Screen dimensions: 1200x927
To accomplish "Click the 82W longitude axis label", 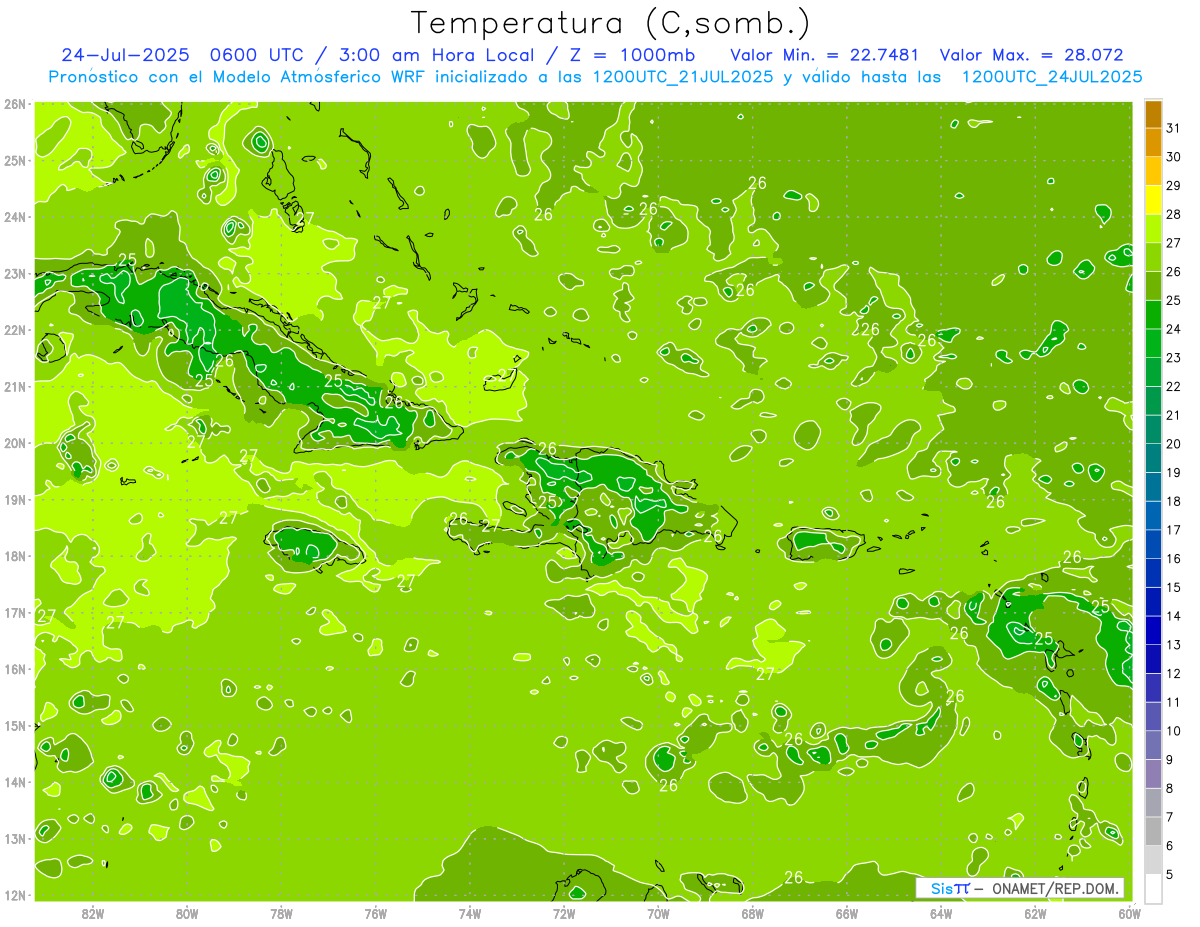I will pos(93,912).
